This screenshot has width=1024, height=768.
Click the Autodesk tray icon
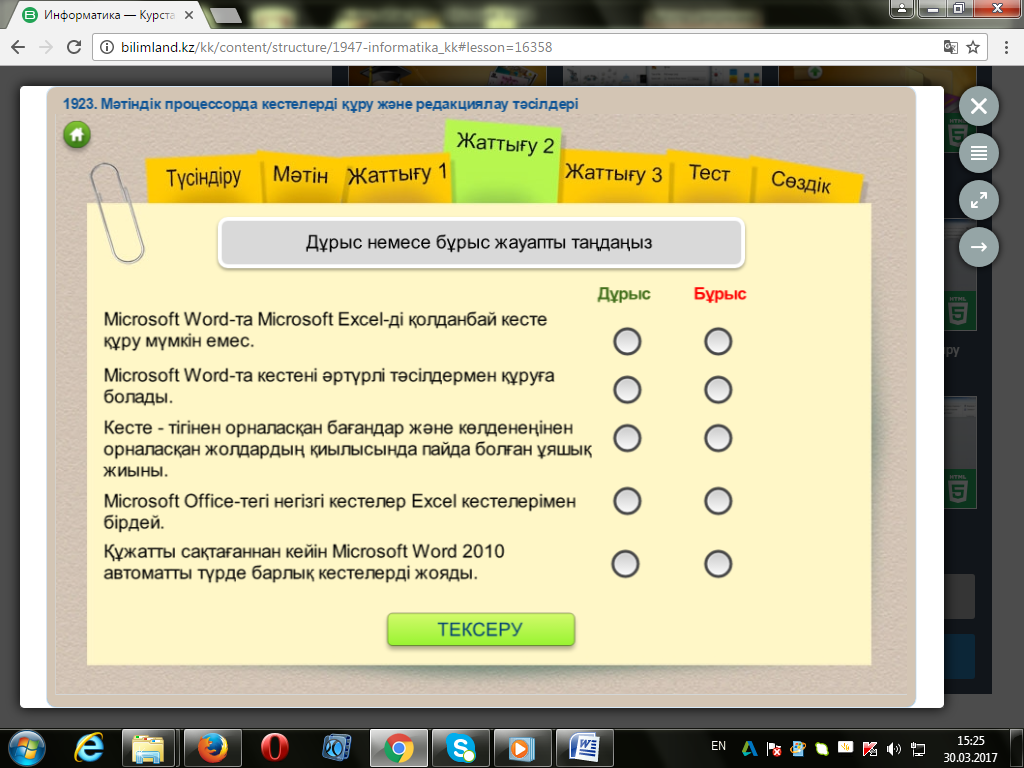coord(749,749)
